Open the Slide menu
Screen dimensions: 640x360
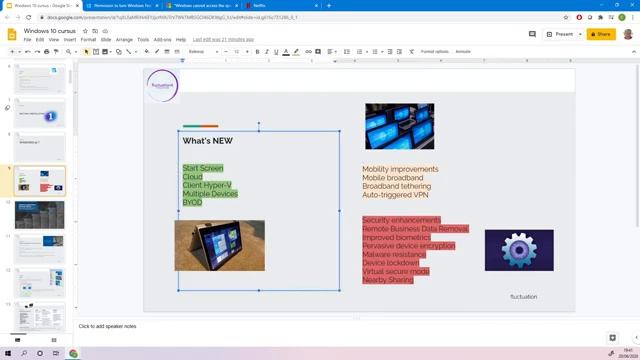click(106, 40)
